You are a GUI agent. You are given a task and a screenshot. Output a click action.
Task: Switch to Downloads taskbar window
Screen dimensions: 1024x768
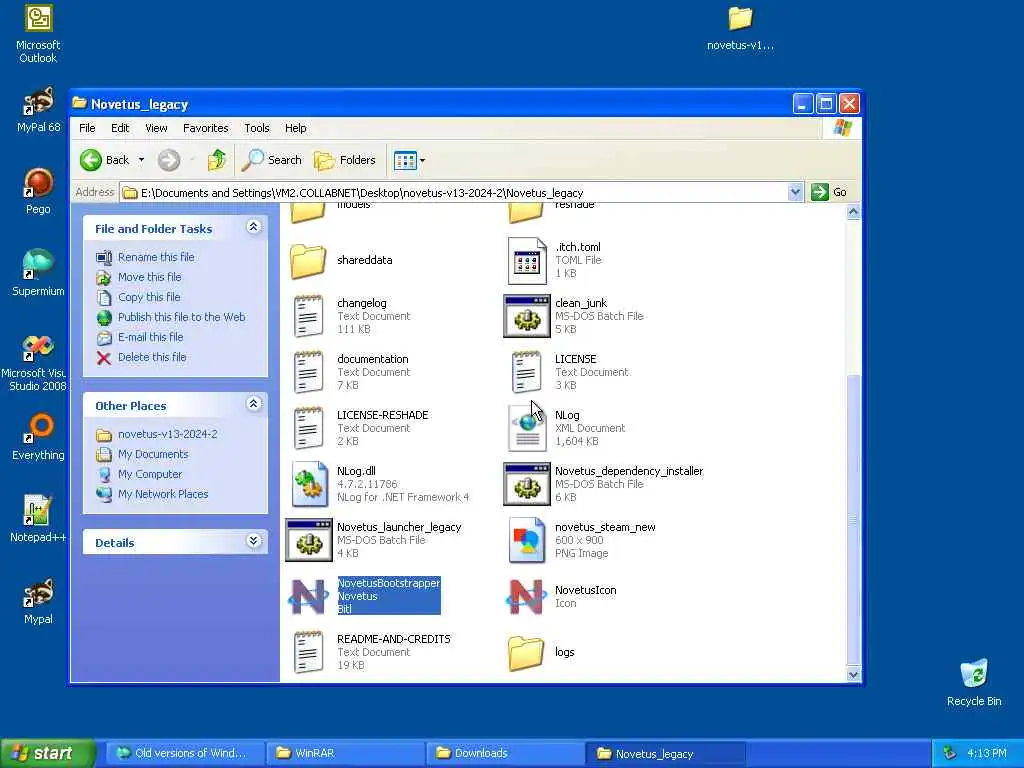[x=505, y=753]
